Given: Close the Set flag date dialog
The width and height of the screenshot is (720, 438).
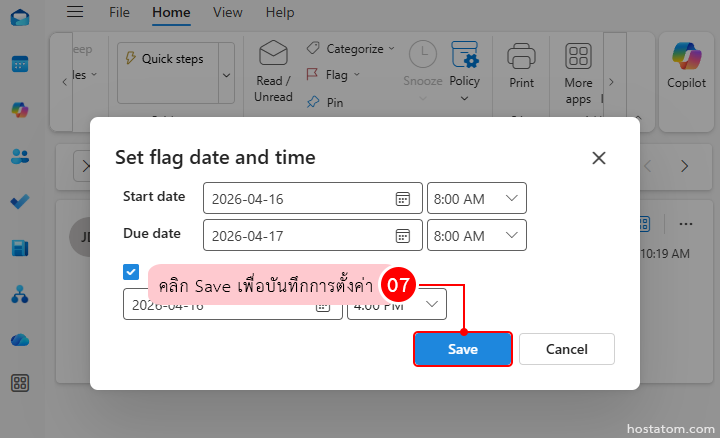Looking at the screenshot, I should pyautogui.click(x=599, y=158).
